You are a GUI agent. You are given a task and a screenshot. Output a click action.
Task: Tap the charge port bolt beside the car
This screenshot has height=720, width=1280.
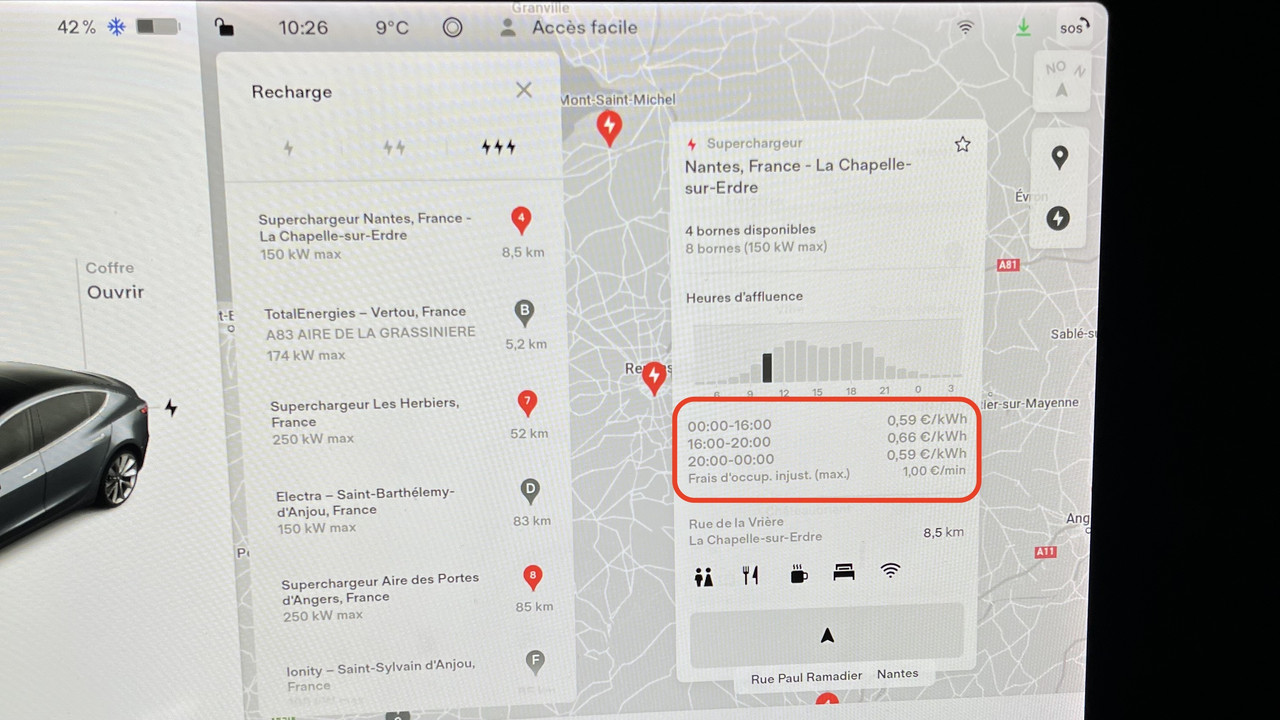pos(171,407)
